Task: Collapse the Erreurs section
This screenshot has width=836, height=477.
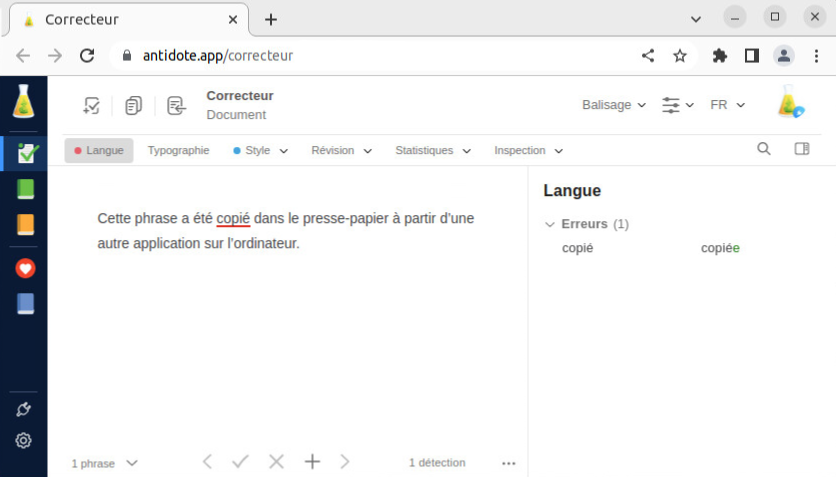Action: coord(550,224)
